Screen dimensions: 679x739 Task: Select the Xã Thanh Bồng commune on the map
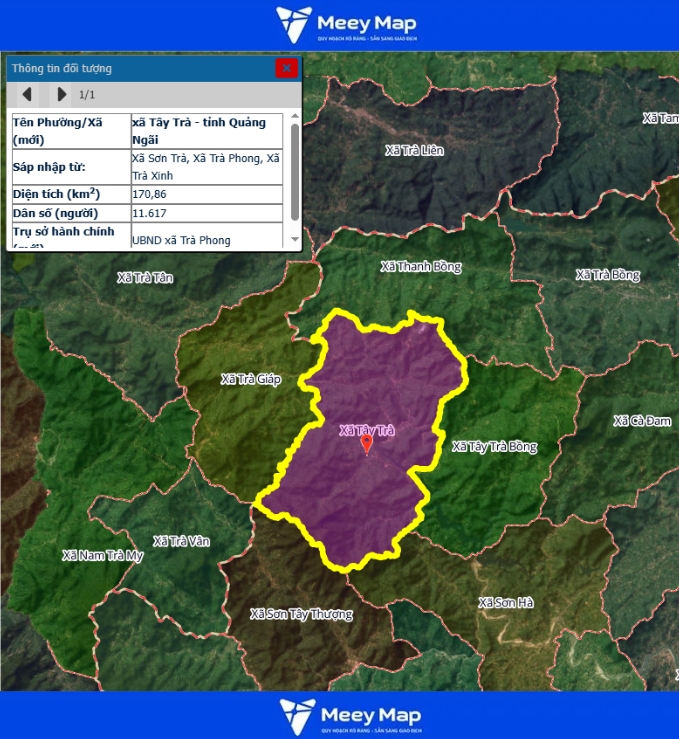point(420,267)
